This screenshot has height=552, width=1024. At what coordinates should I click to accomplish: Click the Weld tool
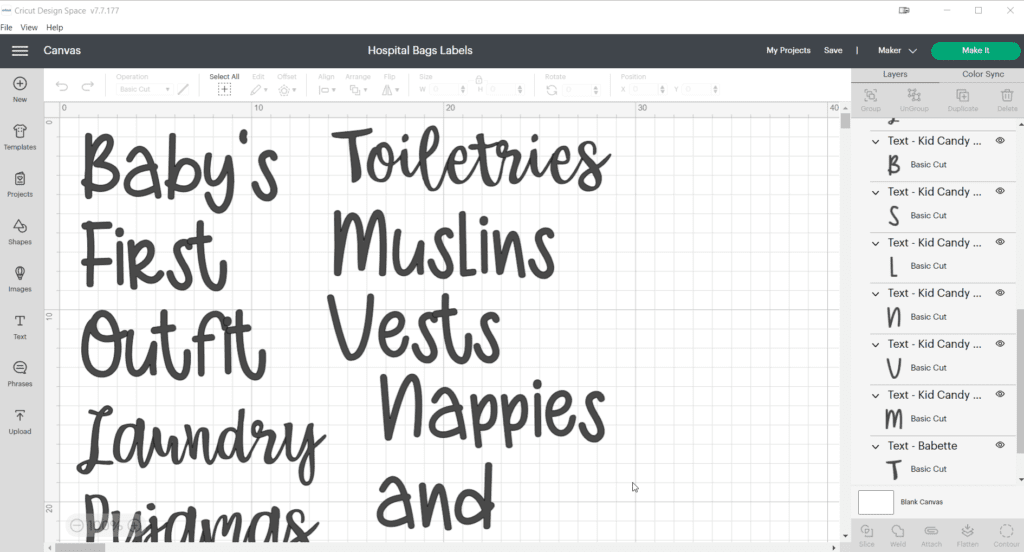pos(898,534)
